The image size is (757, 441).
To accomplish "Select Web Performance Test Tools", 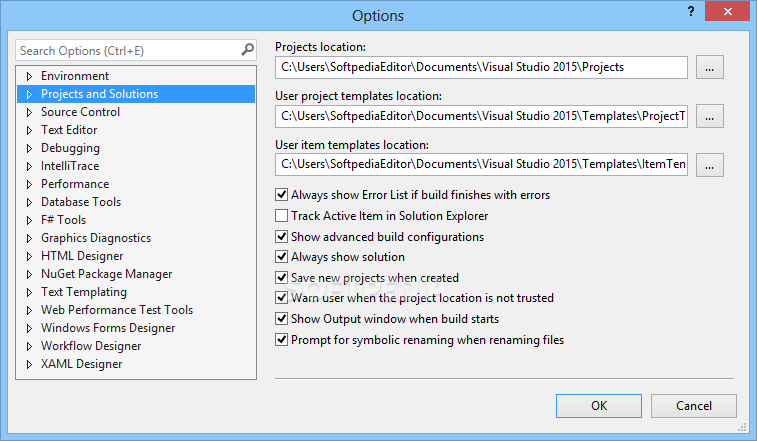I will pos(117,310).
